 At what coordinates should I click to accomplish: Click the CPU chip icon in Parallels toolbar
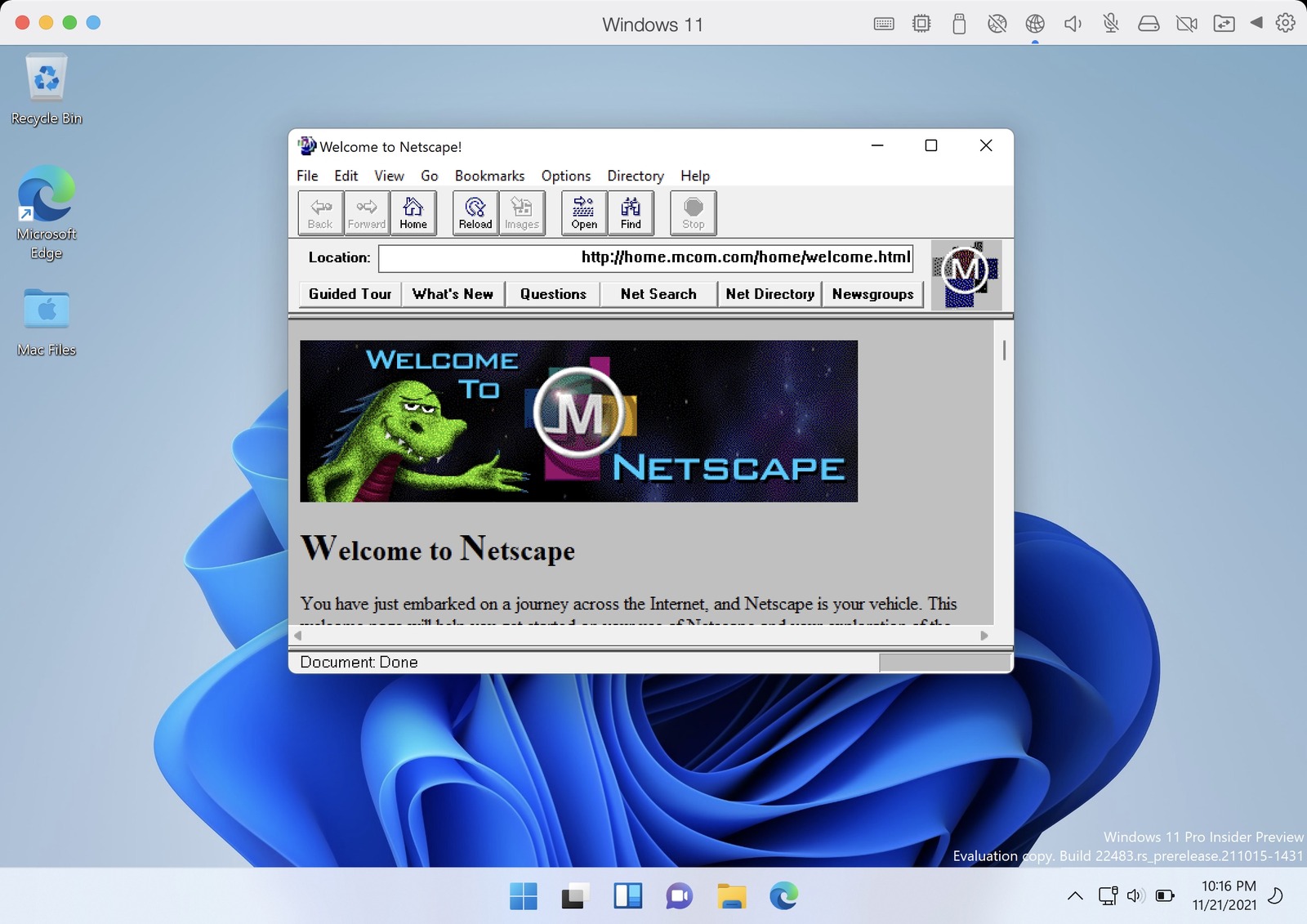[x=921, y=24]
